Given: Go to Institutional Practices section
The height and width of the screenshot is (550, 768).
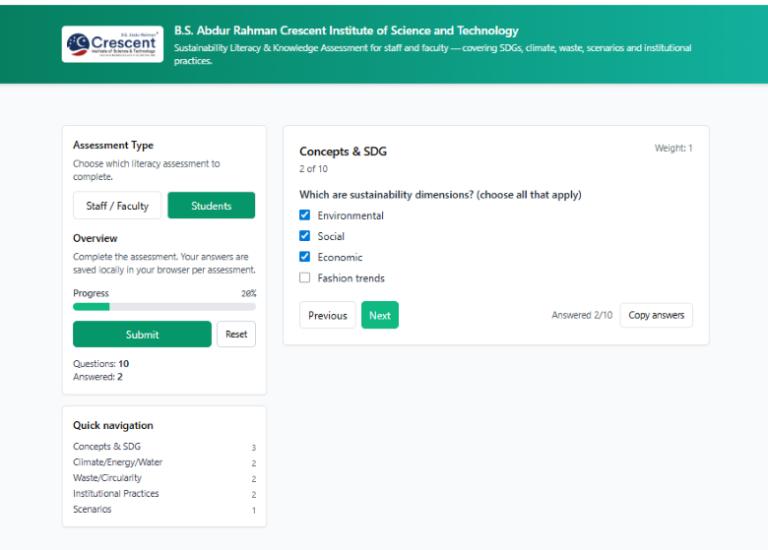Looking at the screenshot, I should point(116,494).
